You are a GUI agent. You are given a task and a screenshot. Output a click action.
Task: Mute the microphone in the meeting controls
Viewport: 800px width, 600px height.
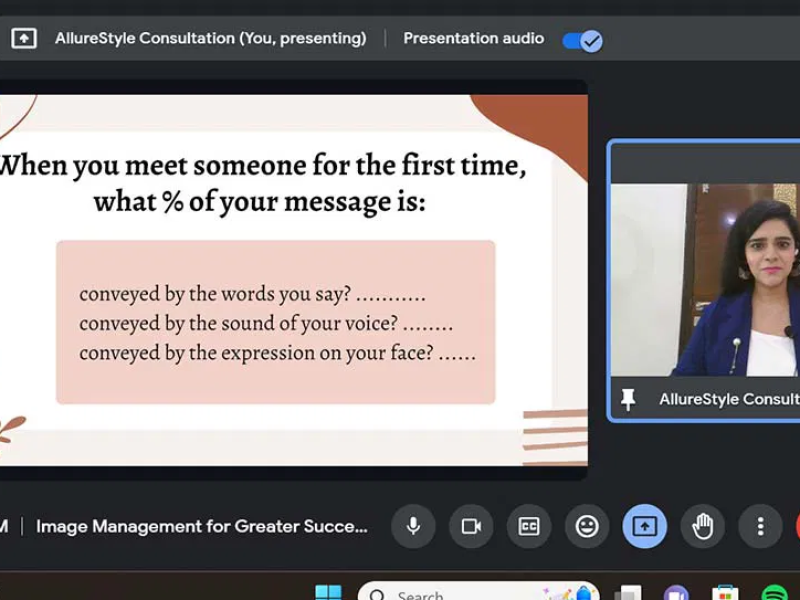point(413,526)
